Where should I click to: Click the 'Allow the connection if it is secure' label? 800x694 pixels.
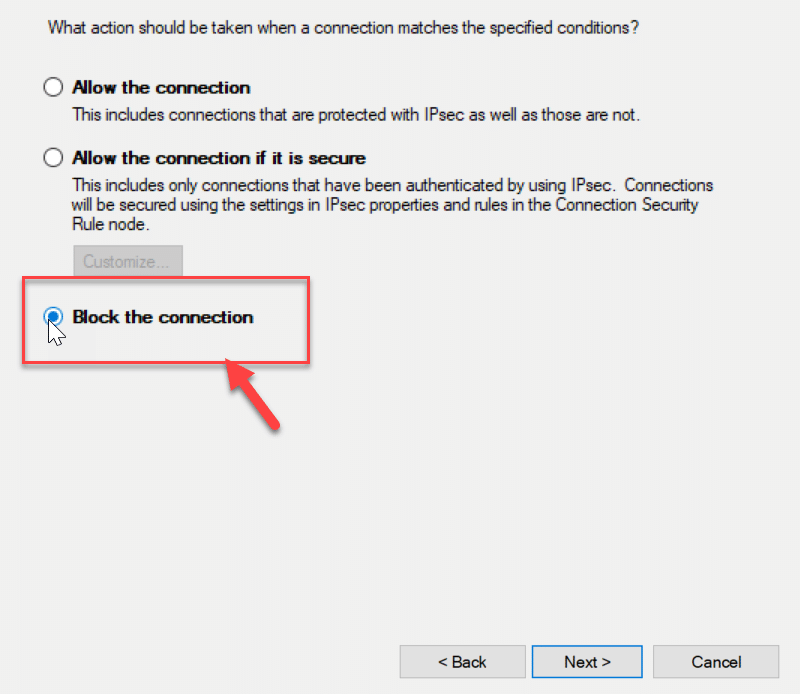pyautogui.click(x=219, y=158)
